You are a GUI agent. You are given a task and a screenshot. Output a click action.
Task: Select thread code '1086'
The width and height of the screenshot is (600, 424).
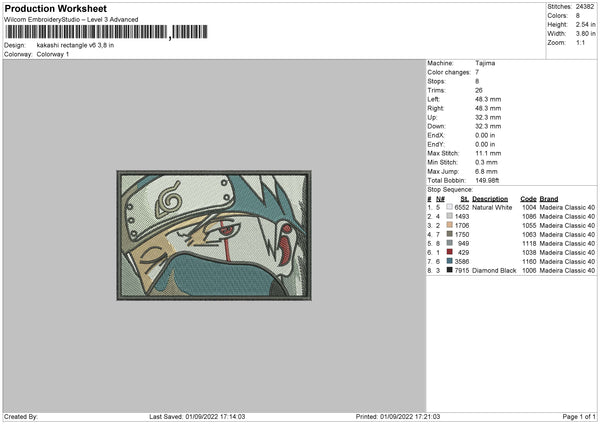(x=529, y=217)
